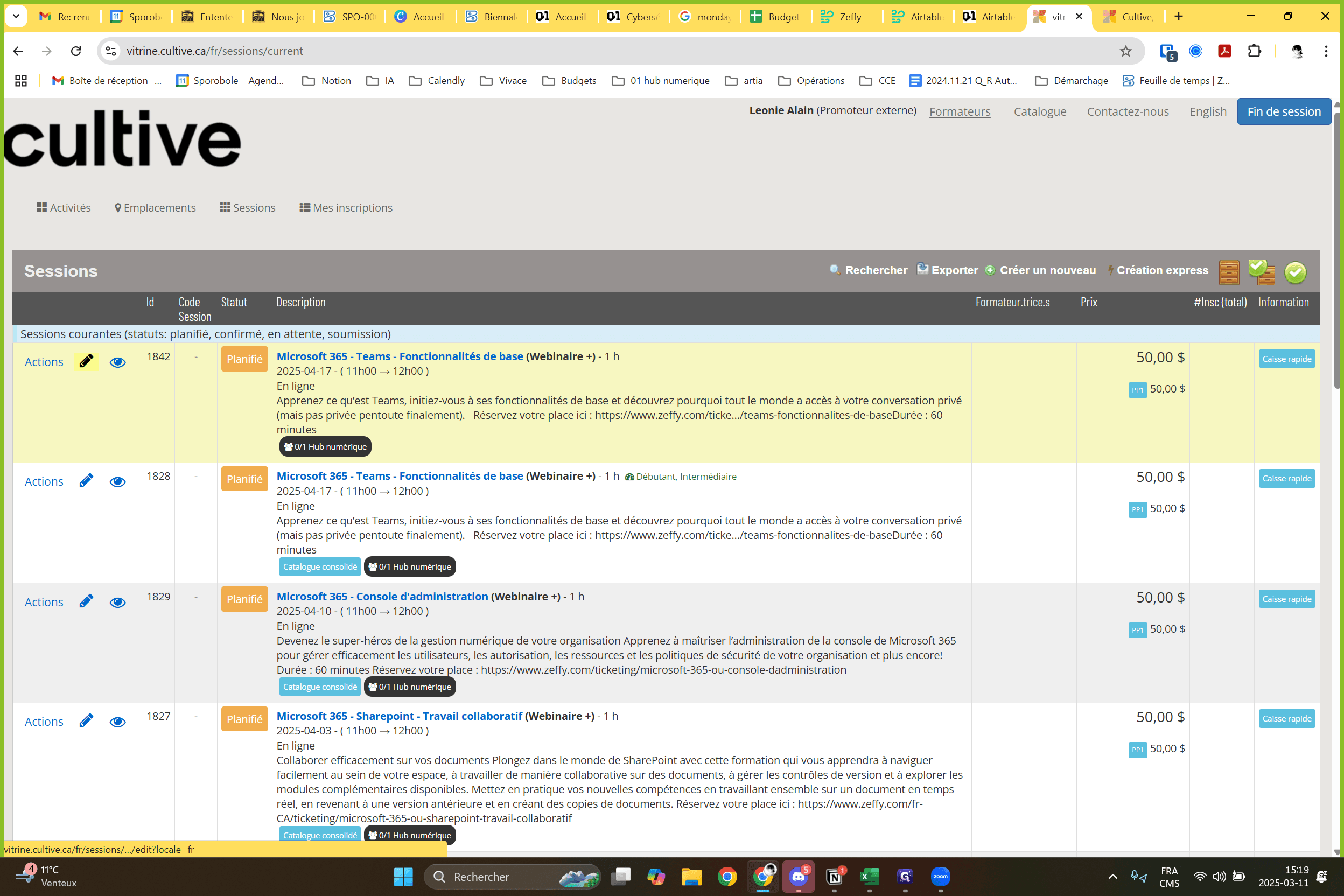Bookmark this page with the star icon
The width and height of the screenshot is (1344, 896).
point(1125,51)
